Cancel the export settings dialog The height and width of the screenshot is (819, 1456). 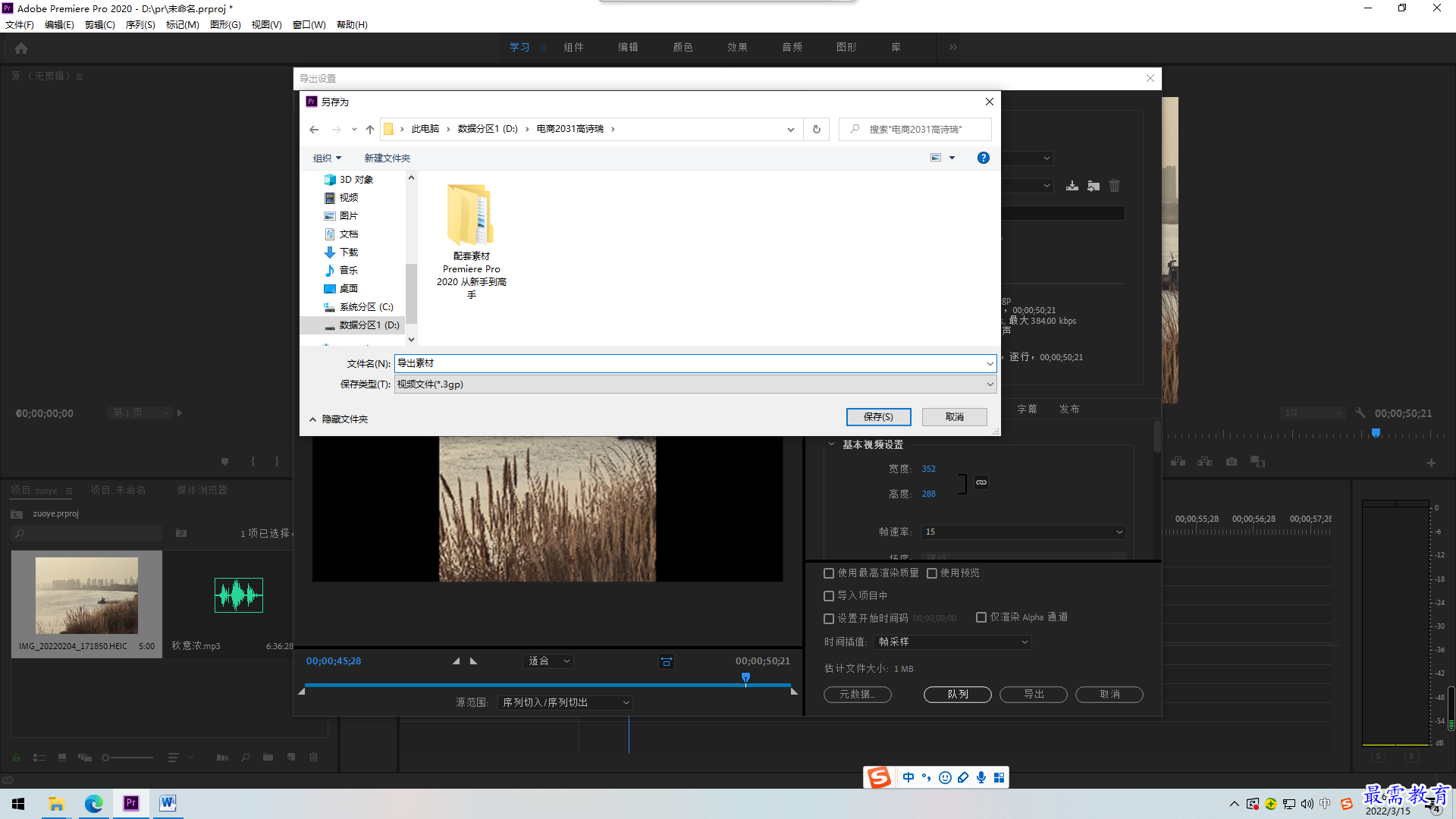click(x=1109, y=695)
